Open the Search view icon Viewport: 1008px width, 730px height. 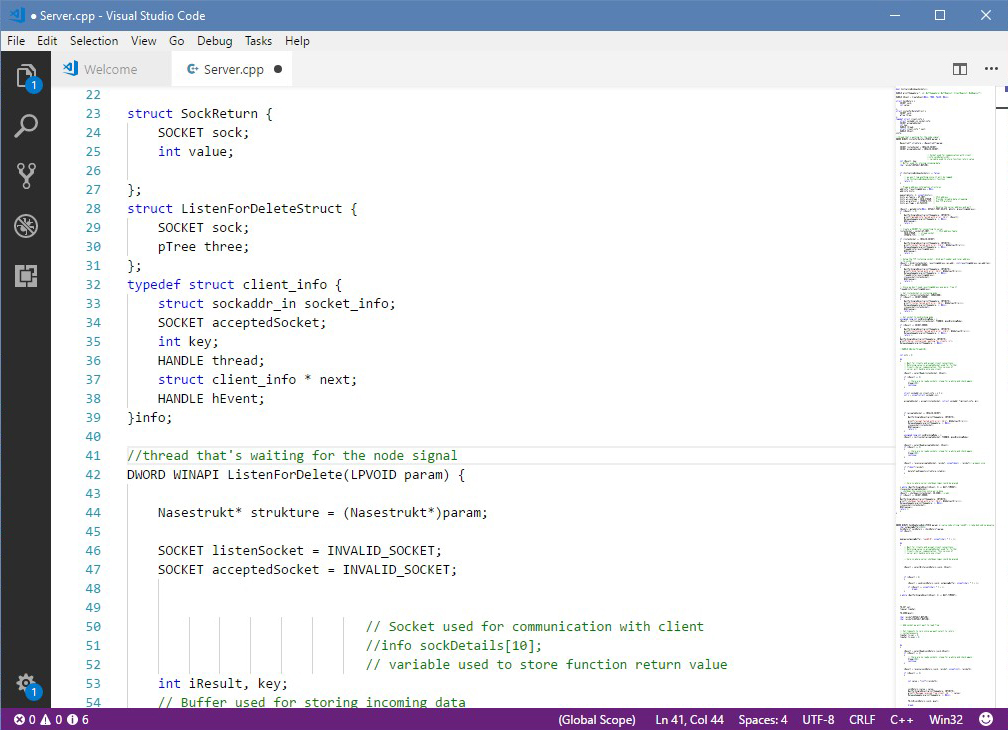pyautogui.click(x=26, y=126)
